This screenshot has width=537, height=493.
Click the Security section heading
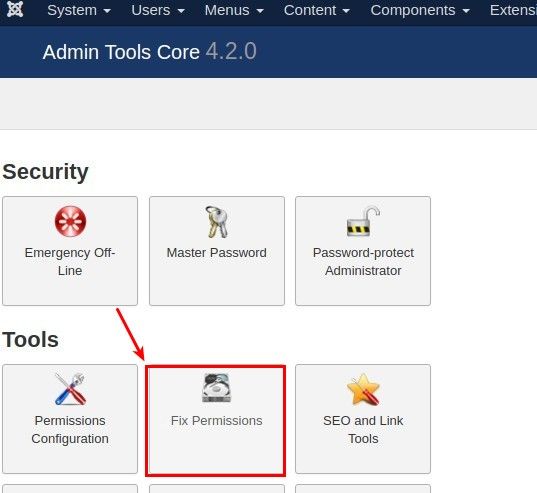45,172
